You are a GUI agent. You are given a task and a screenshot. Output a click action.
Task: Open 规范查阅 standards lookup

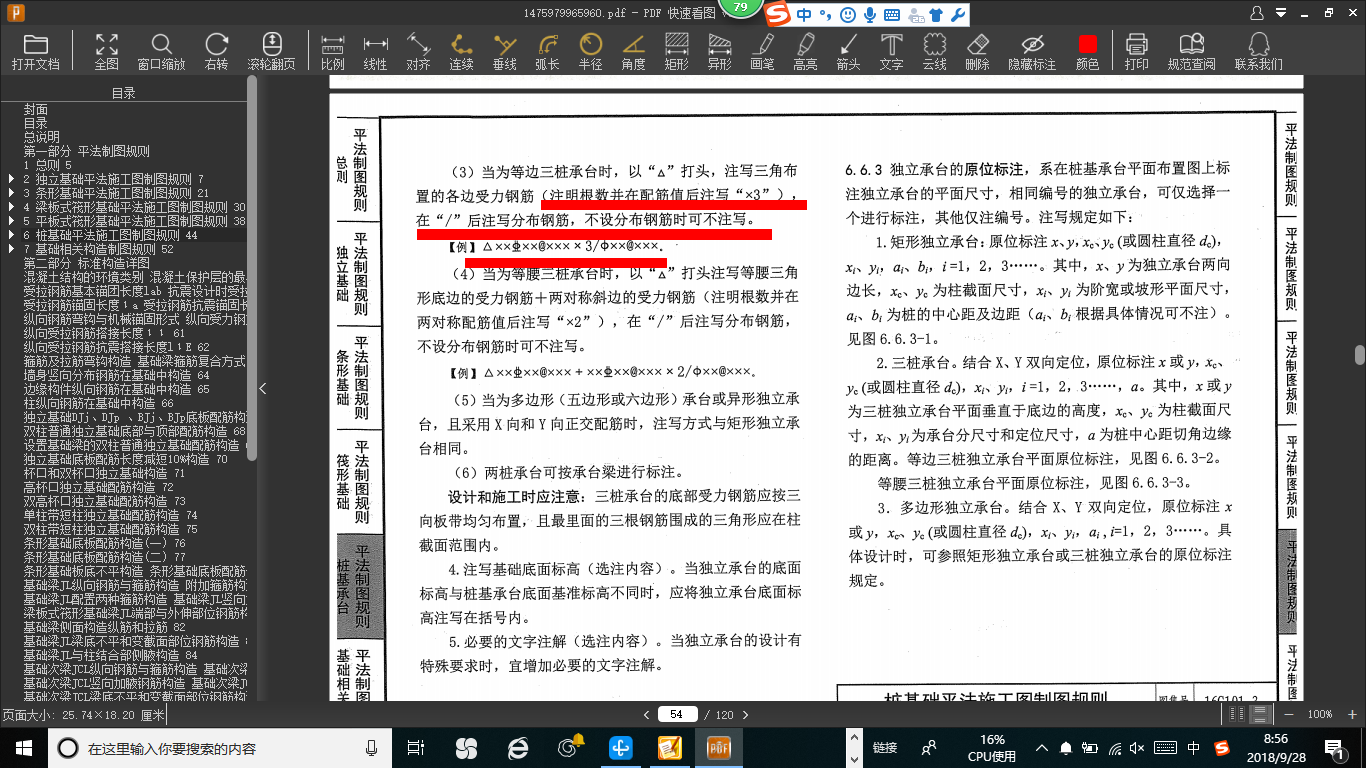(x=1191, y=52)
